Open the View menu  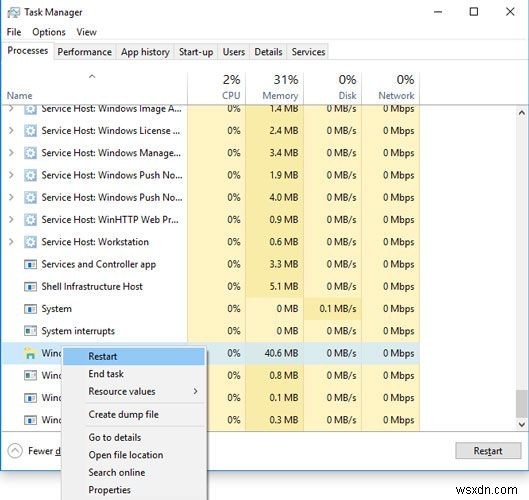pos(86,32)
